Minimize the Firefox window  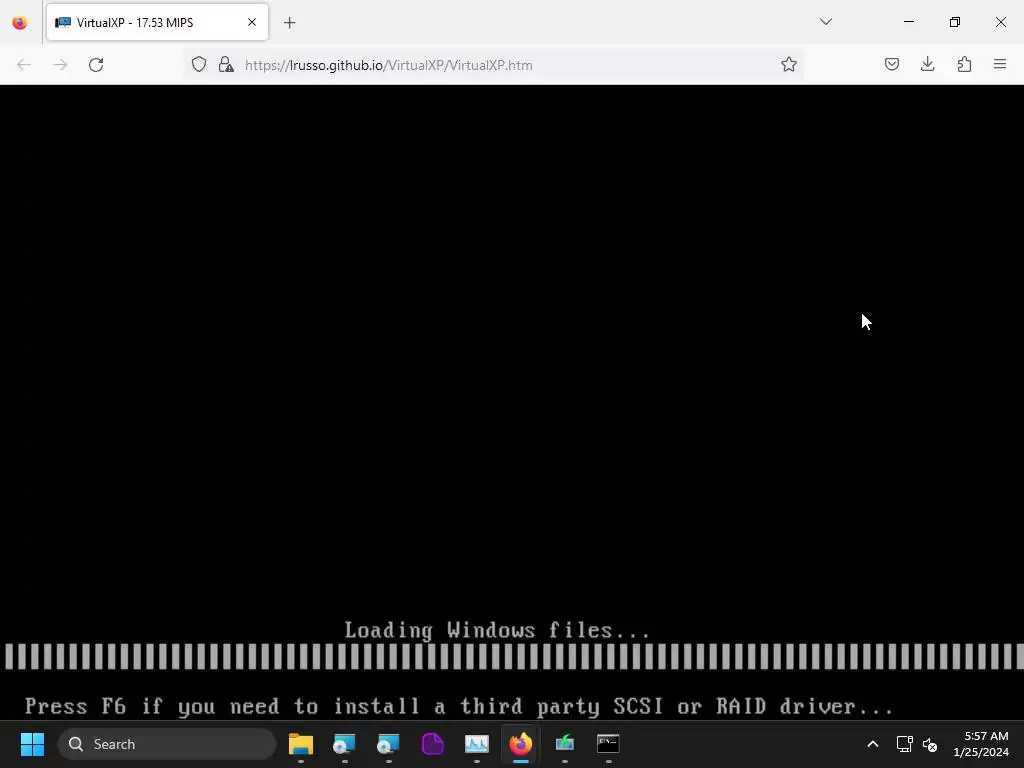[x=908, y=22]
